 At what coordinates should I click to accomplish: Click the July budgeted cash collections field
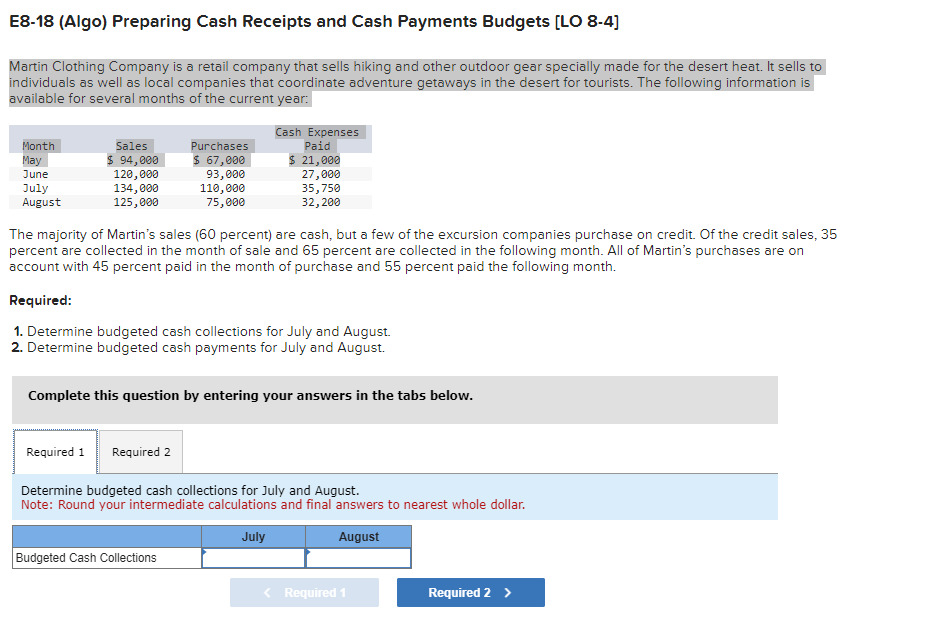[x=253, y=558]
